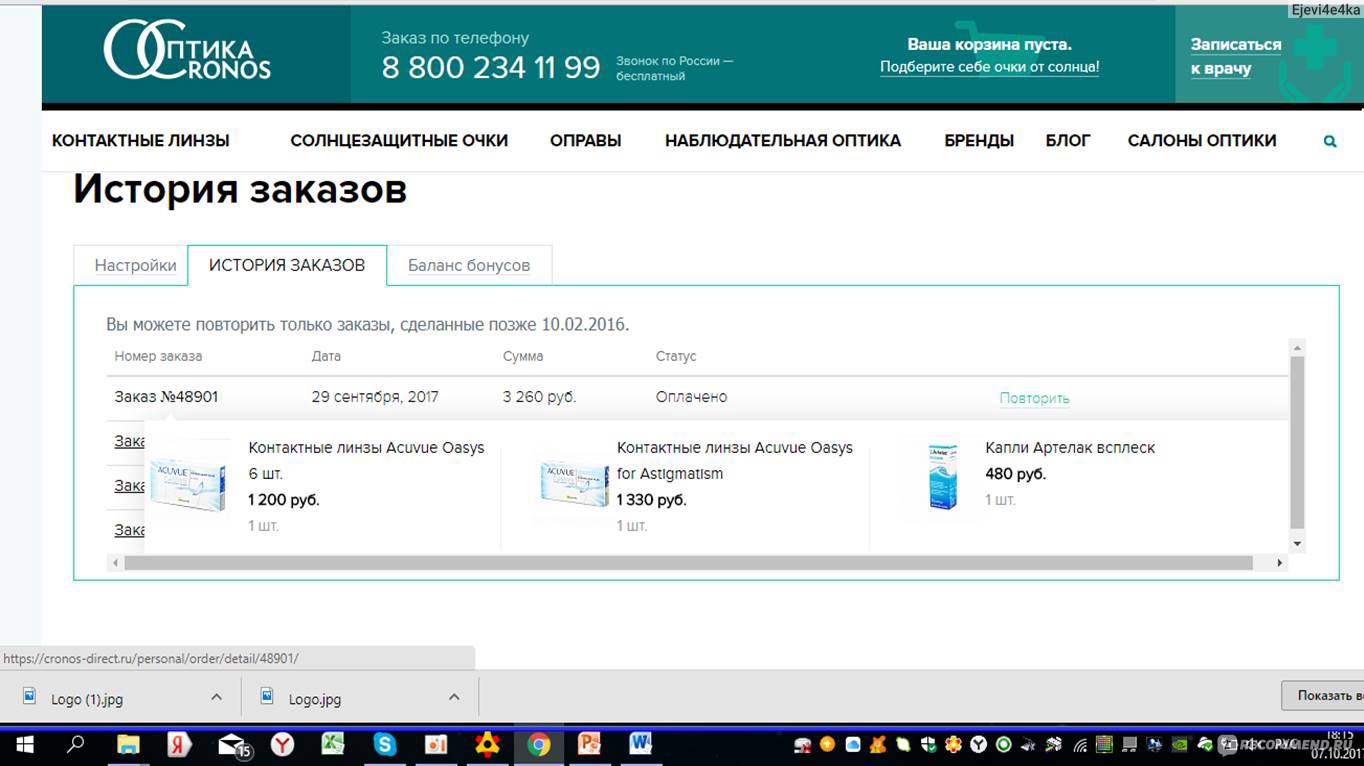1364x766 pixels.
Task: Open Капли Артелак всплеск product link
Action: click(1070, 448)
